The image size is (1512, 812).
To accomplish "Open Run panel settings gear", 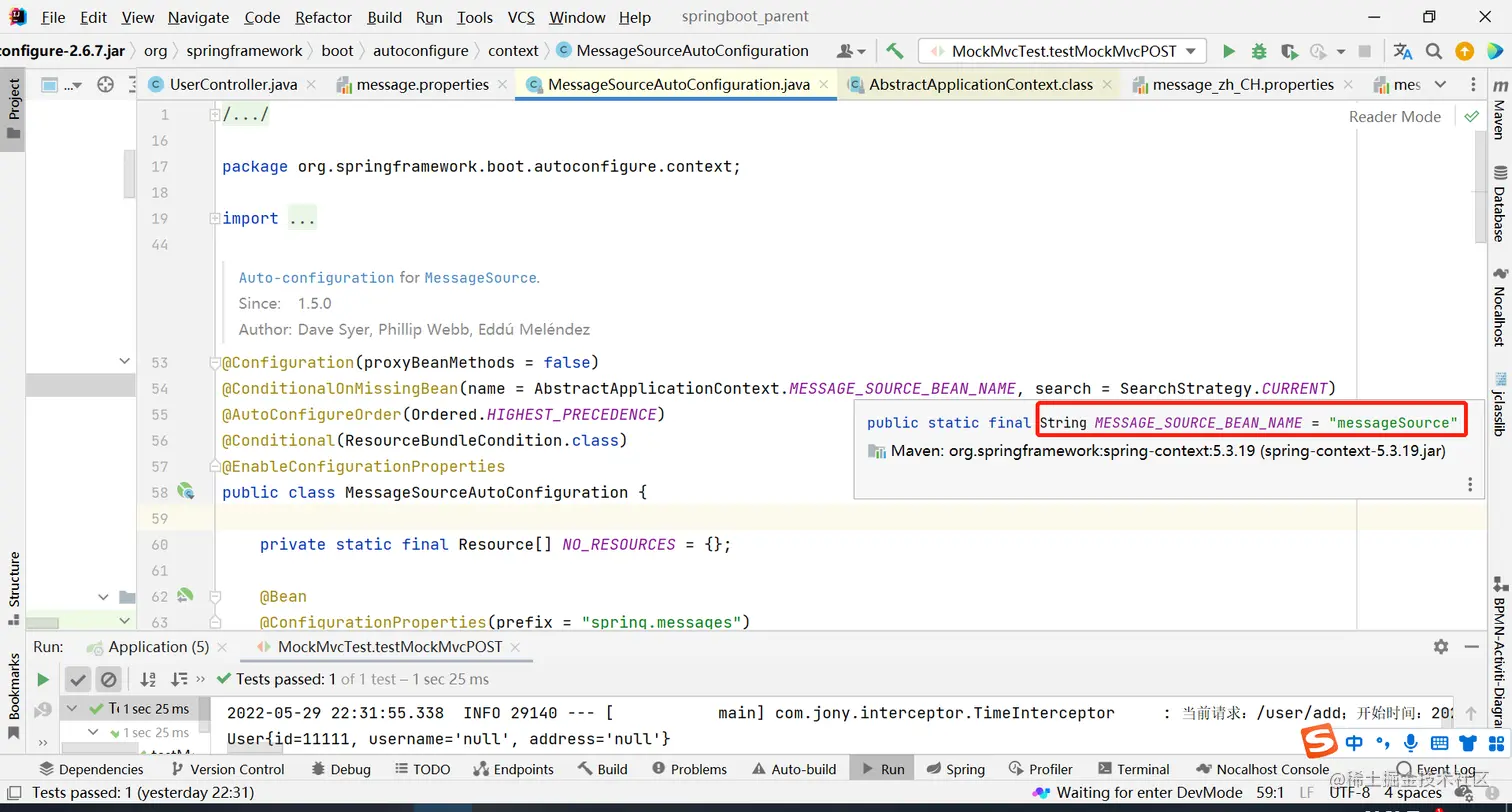I will pos(1441,647).
